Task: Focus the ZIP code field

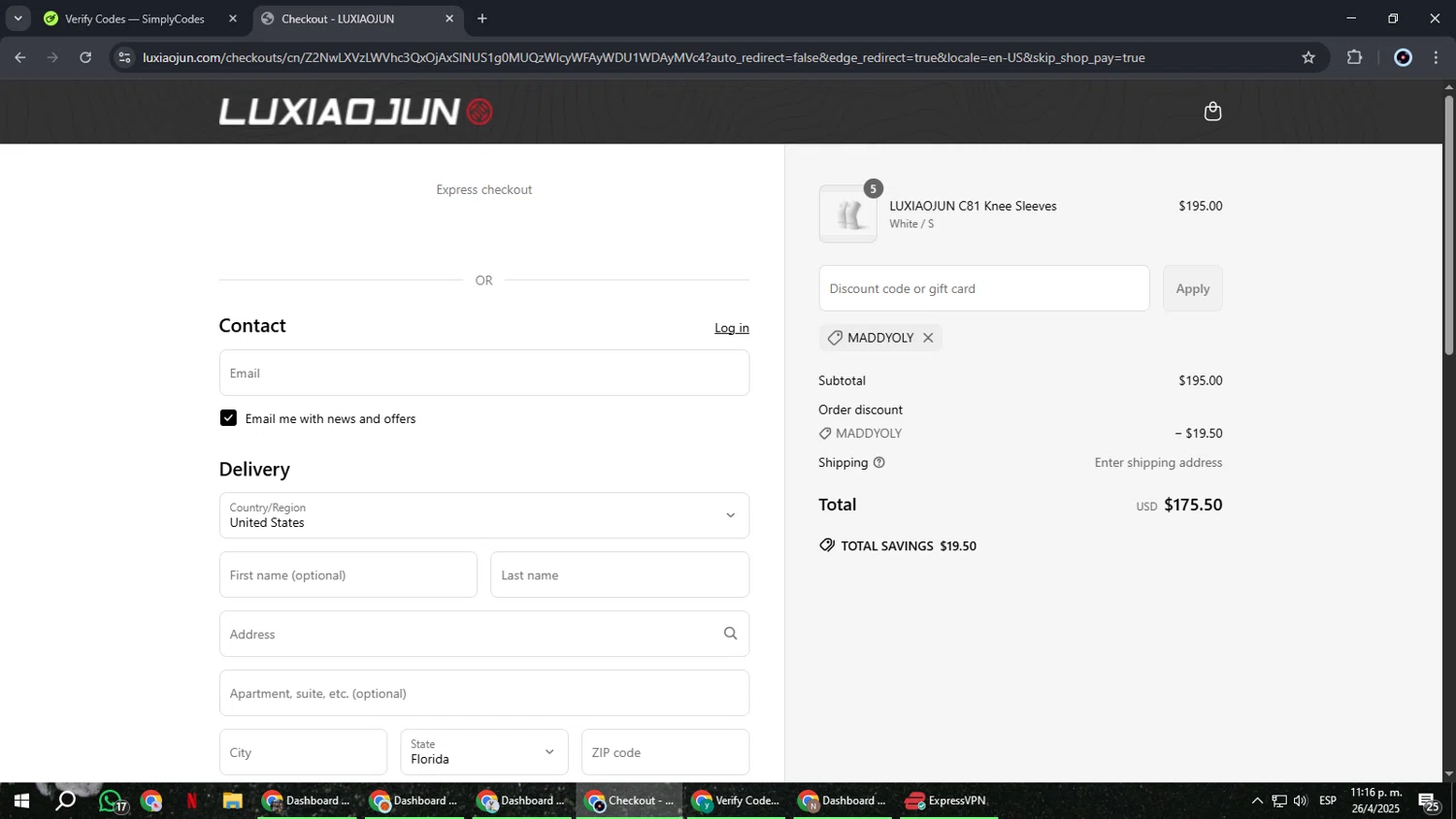Action: (666, 752)
